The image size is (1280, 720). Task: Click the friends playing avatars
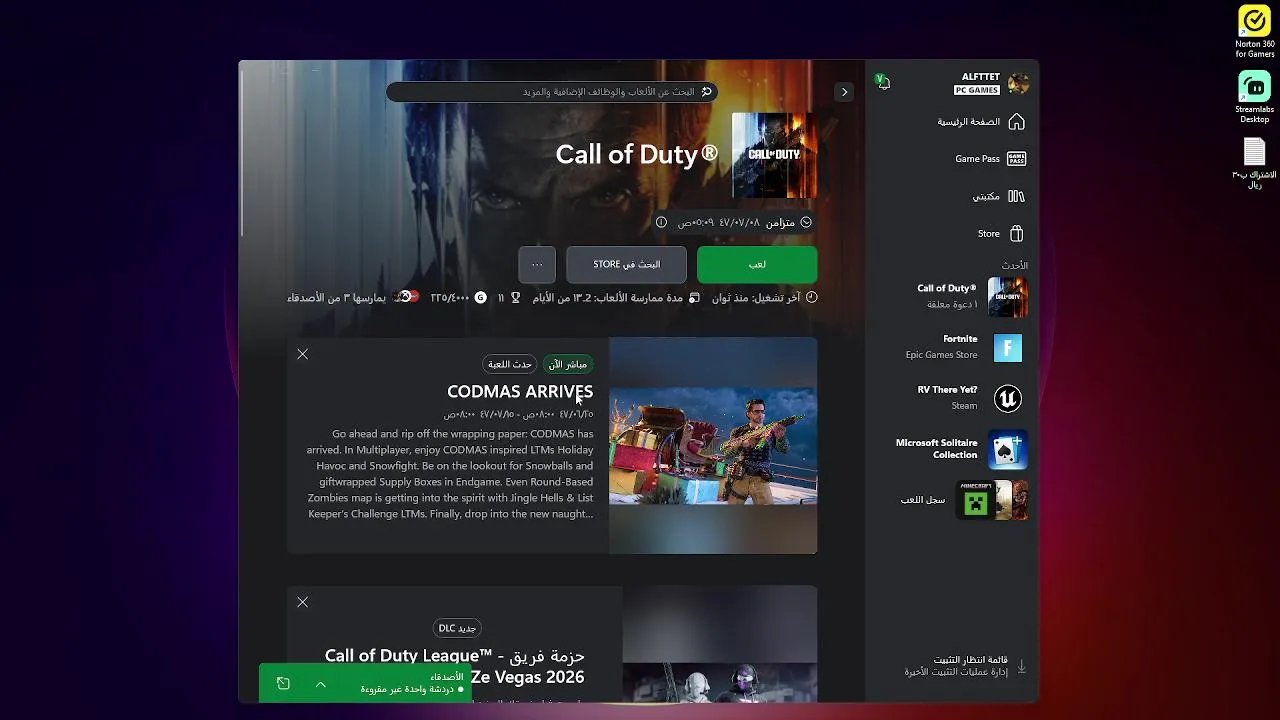pyautogui.click(x=406, y=297)
